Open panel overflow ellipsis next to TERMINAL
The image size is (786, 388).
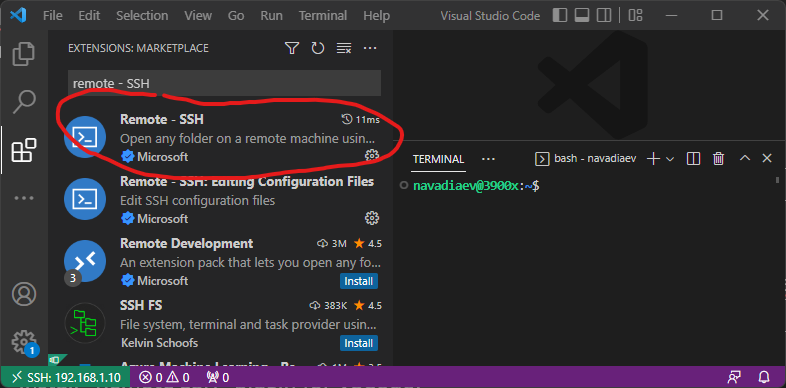pos(488,159)
